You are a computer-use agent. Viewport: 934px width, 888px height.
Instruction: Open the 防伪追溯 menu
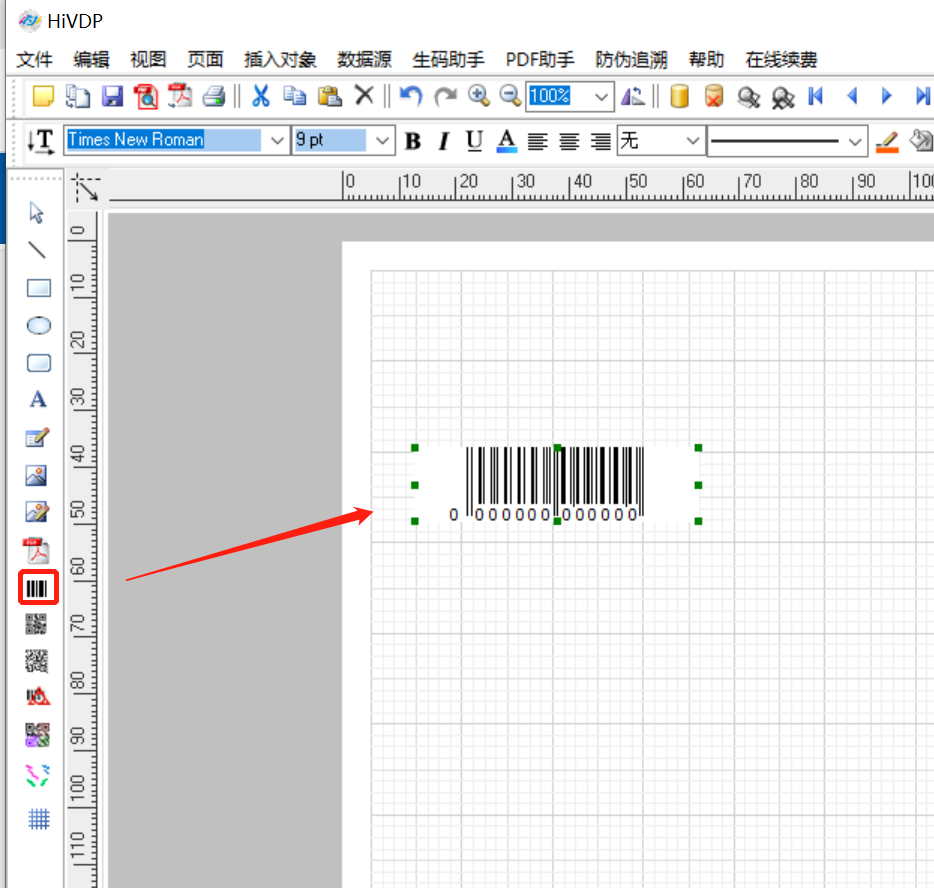point(631,60)
